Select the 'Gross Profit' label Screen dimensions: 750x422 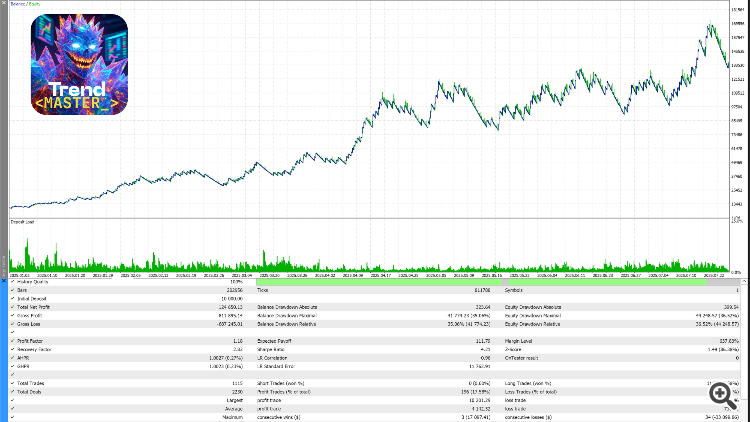(x=30, y=316)
